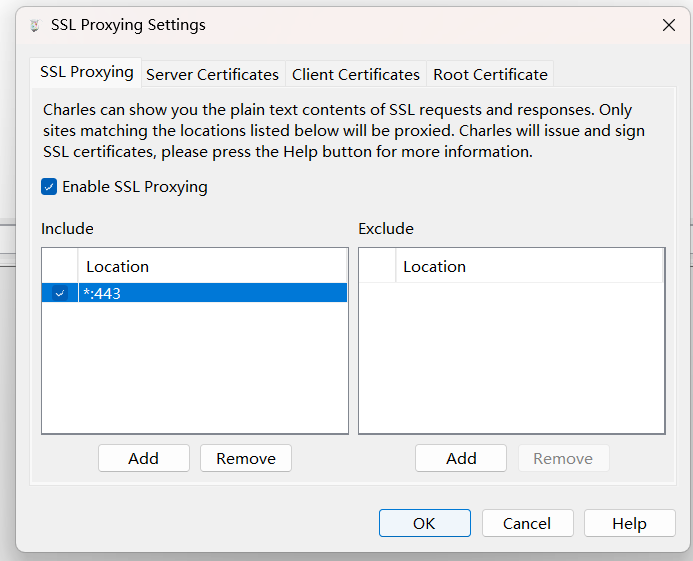Click the disabled Exclude Remove button
The image size is (693, 561).
pos(563,458)
